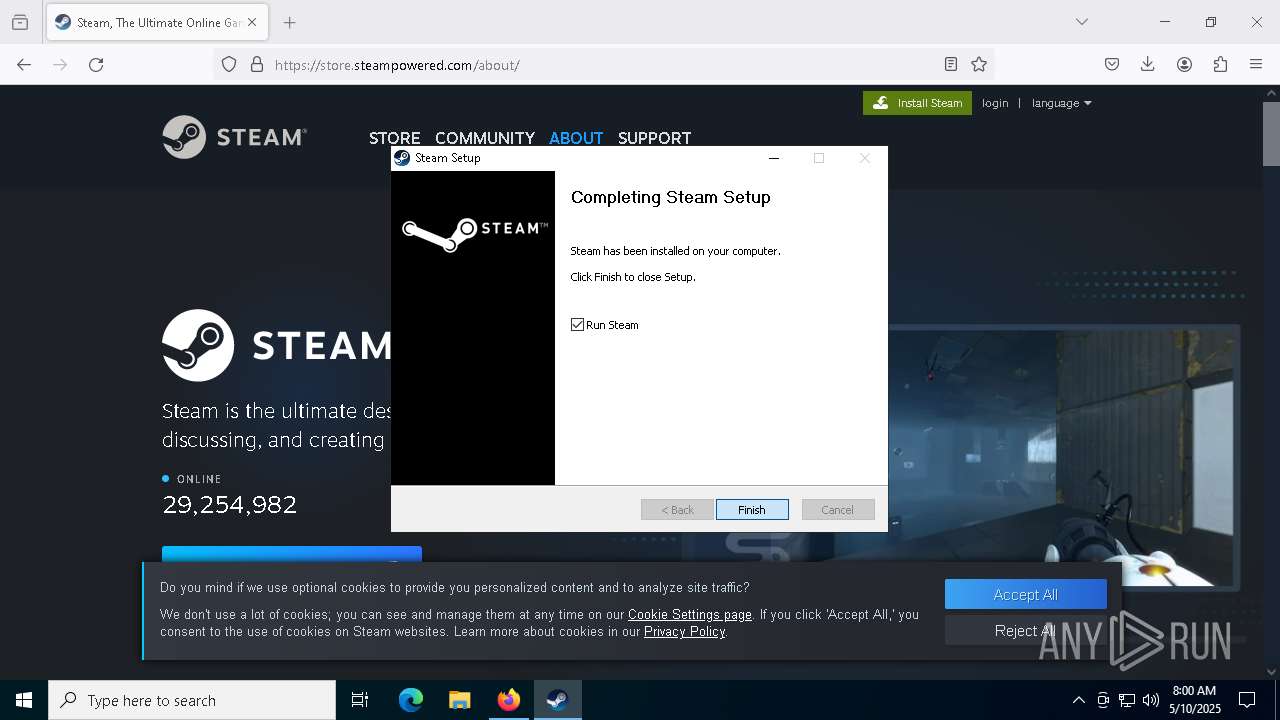Image resolution: width=1280 pixels, height=720 pixels.
Task: Bookmark this page with star icon
Action: (x=979, y=65)
